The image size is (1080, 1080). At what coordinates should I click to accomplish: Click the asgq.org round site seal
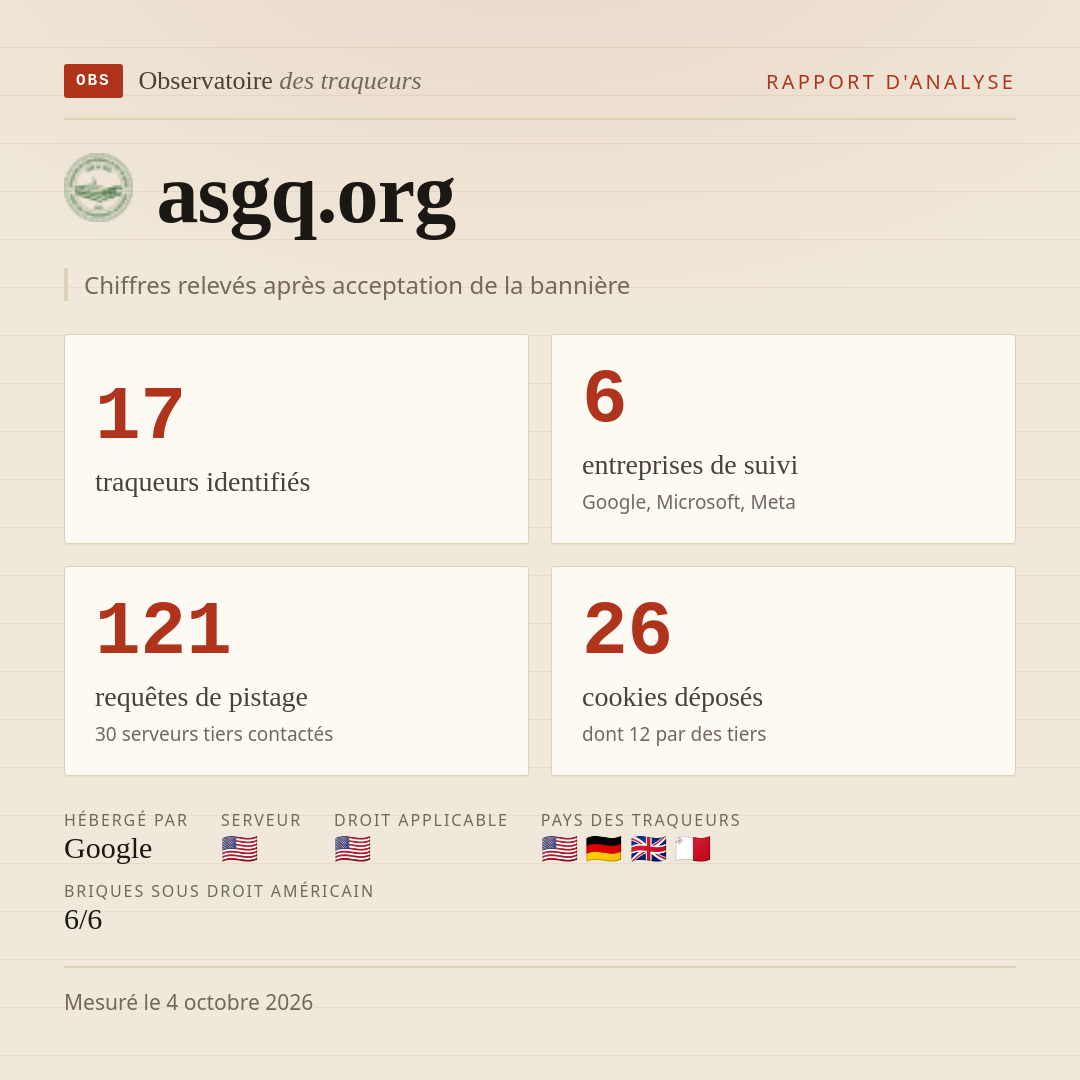point(98,187)
